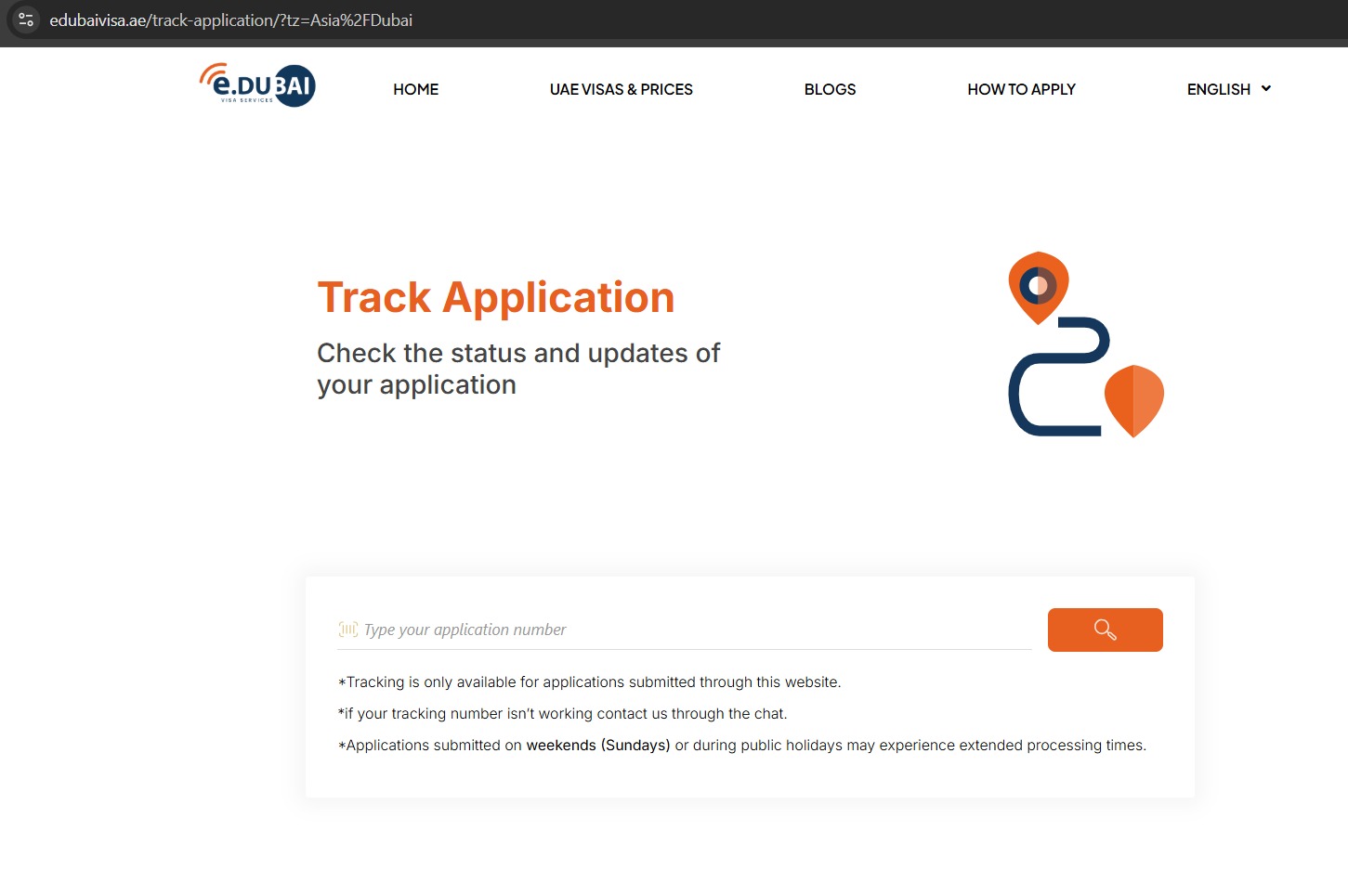Click the note about contacting through the chat

[x=562, y=713]
